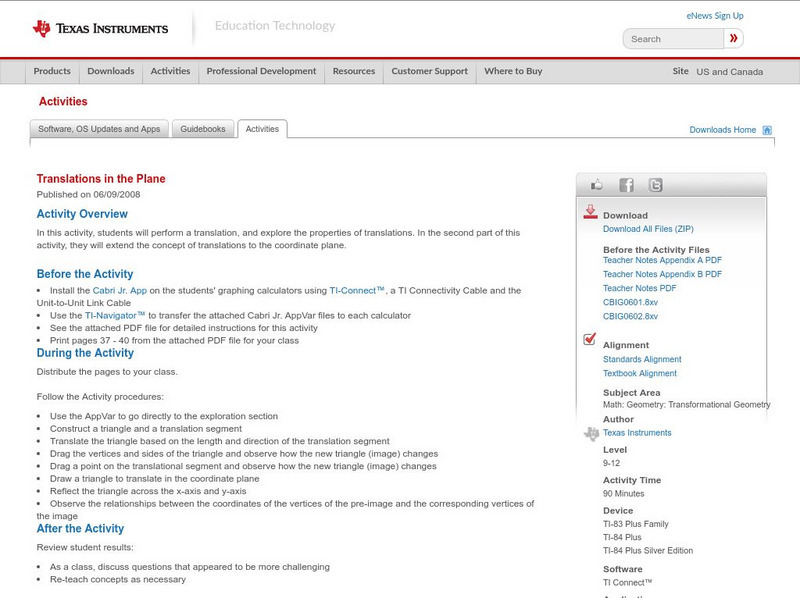Screen dimensions: 800x598
Task: Focus the Search input field
Action: pos(673,39)
